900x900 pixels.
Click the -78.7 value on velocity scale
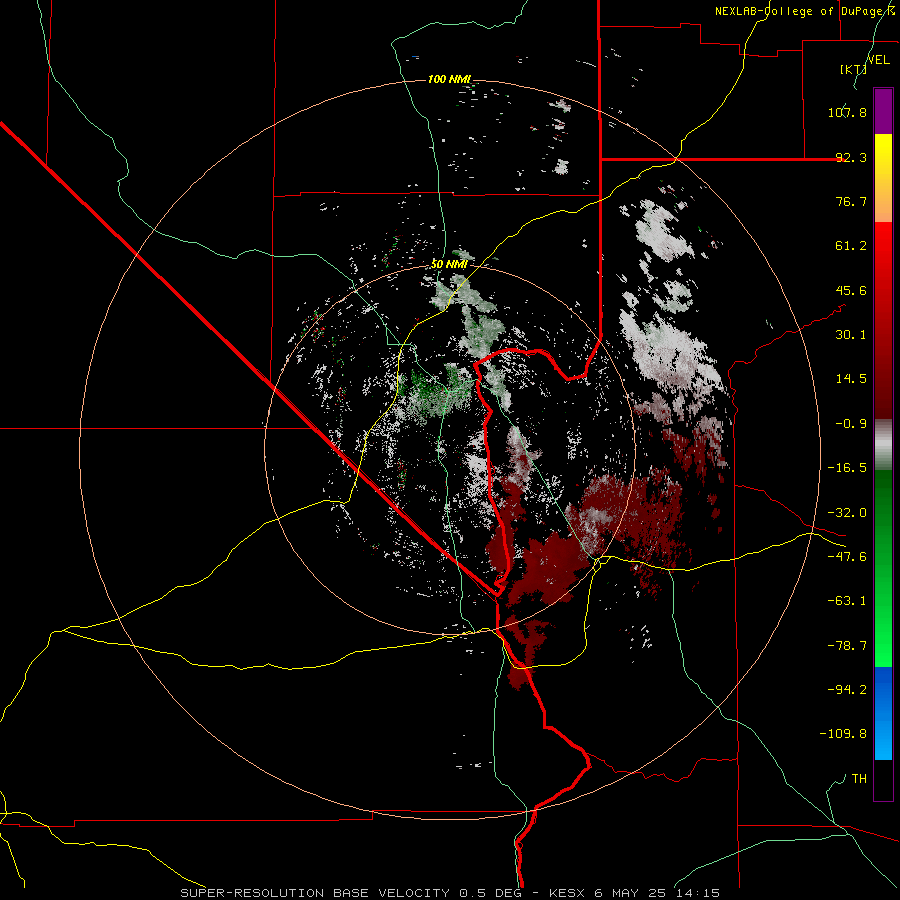pos(847,646)
